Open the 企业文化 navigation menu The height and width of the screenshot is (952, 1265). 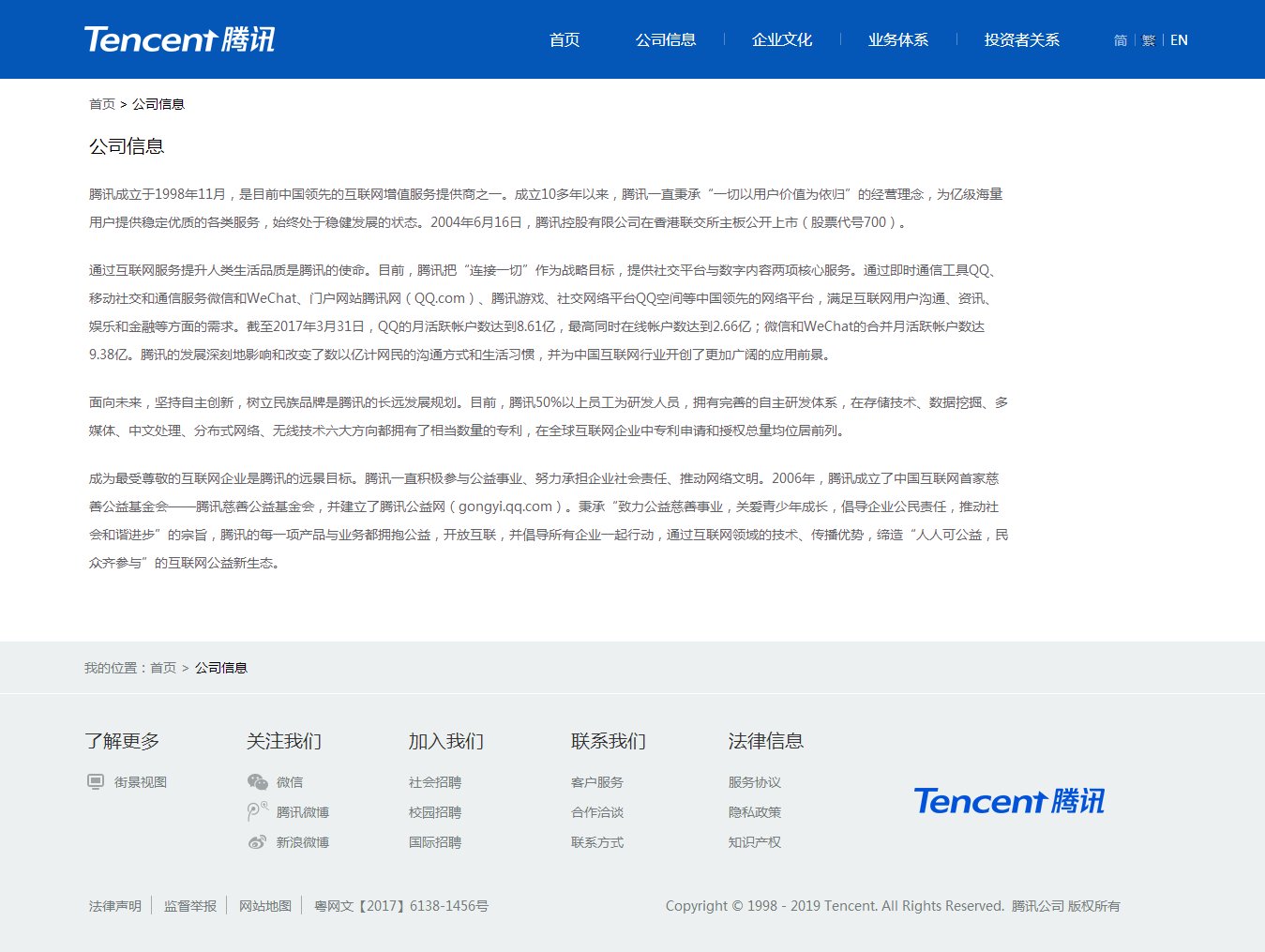782,40
